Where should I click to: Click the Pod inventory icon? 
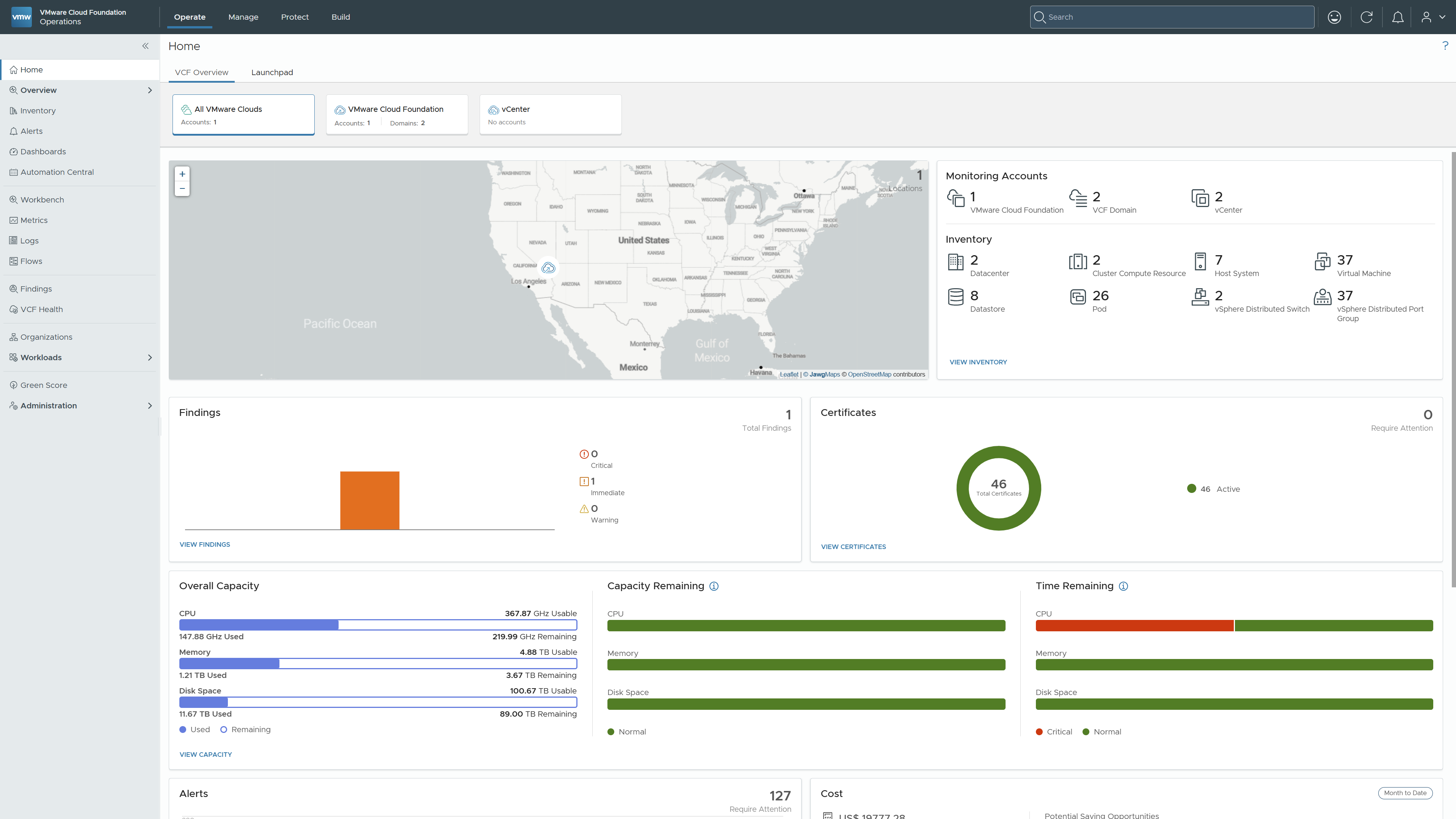(1077, 297)
